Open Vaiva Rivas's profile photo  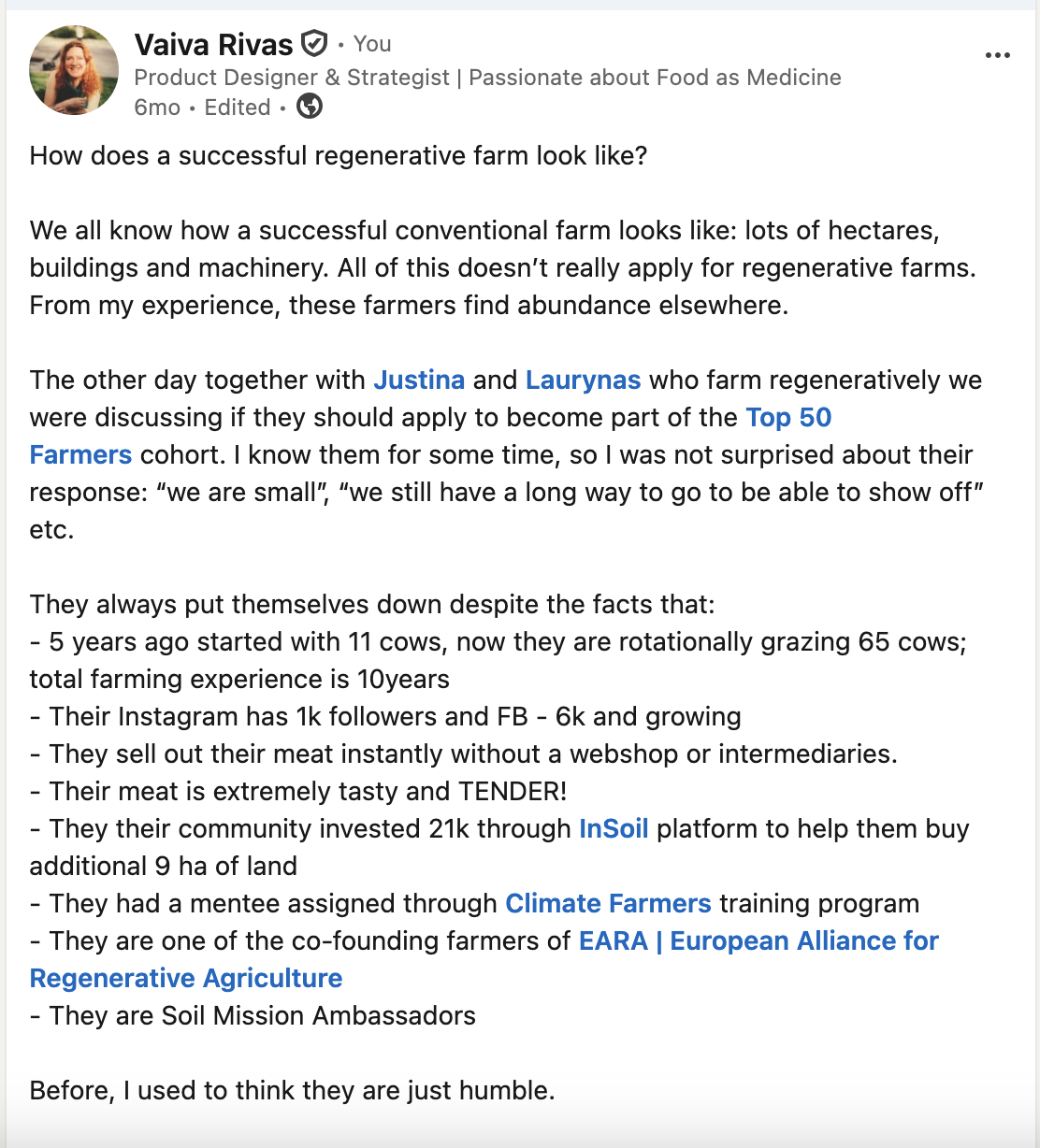click(x=74, y=70)
